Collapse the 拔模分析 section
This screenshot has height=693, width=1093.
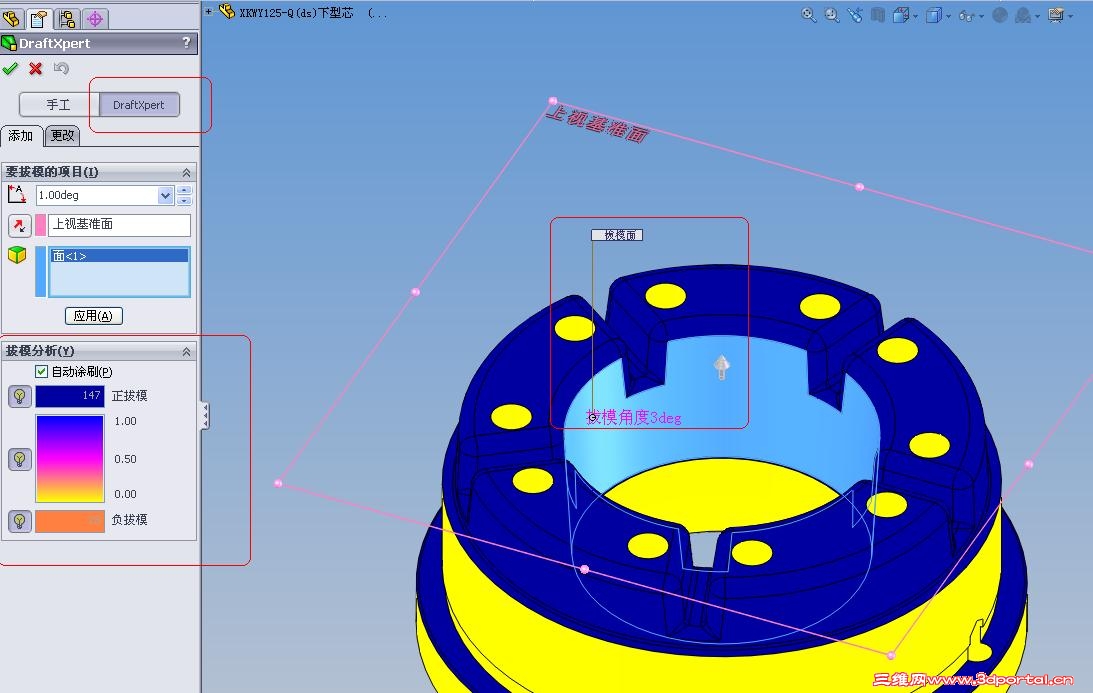click(x=186, y=351)
